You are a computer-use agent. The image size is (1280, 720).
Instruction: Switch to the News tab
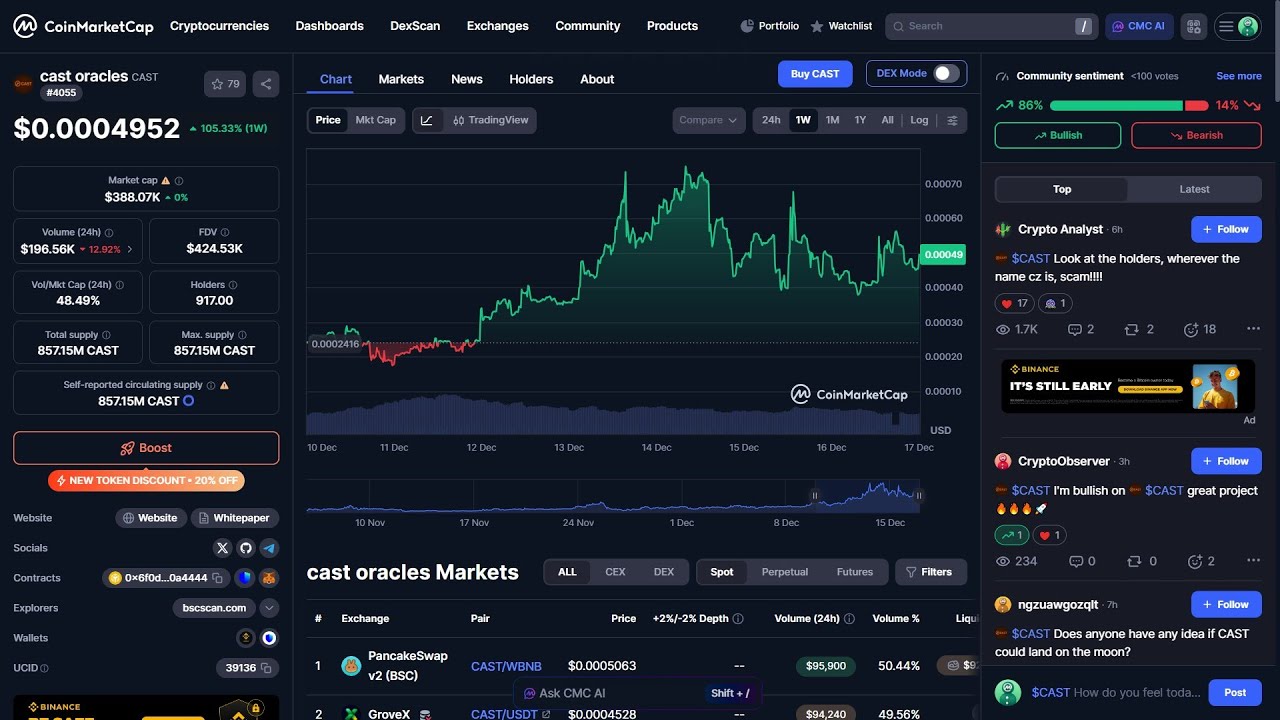click(x=467, y=79)
